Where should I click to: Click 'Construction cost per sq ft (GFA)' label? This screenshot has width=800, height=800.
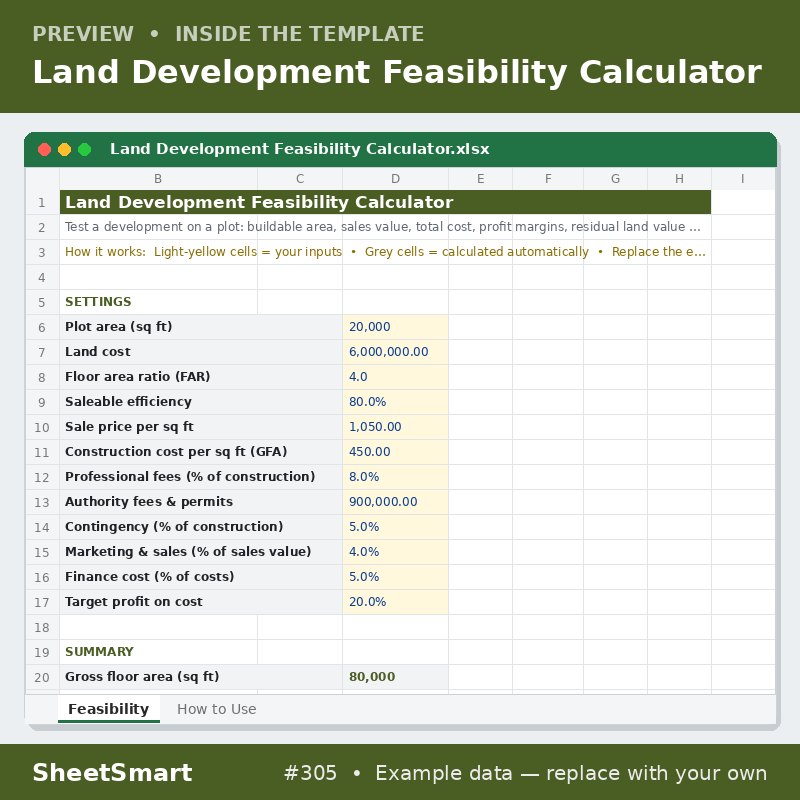coord(176,452)
